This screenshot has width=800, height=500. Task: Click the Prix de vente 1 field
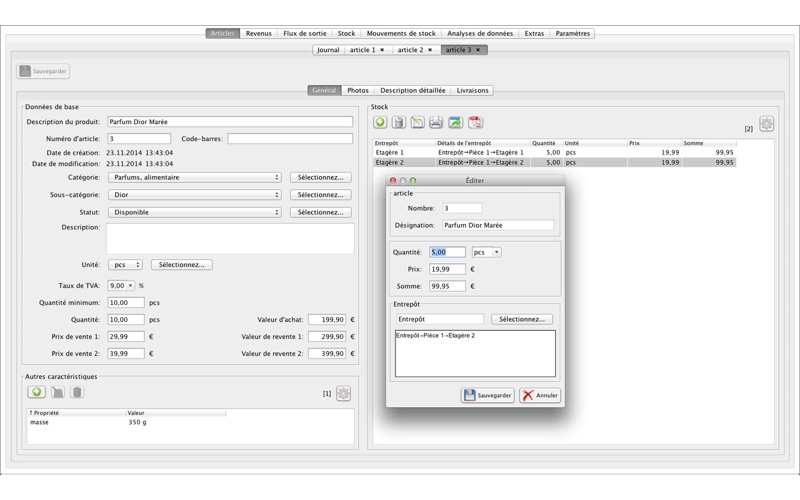pos(126,337)
